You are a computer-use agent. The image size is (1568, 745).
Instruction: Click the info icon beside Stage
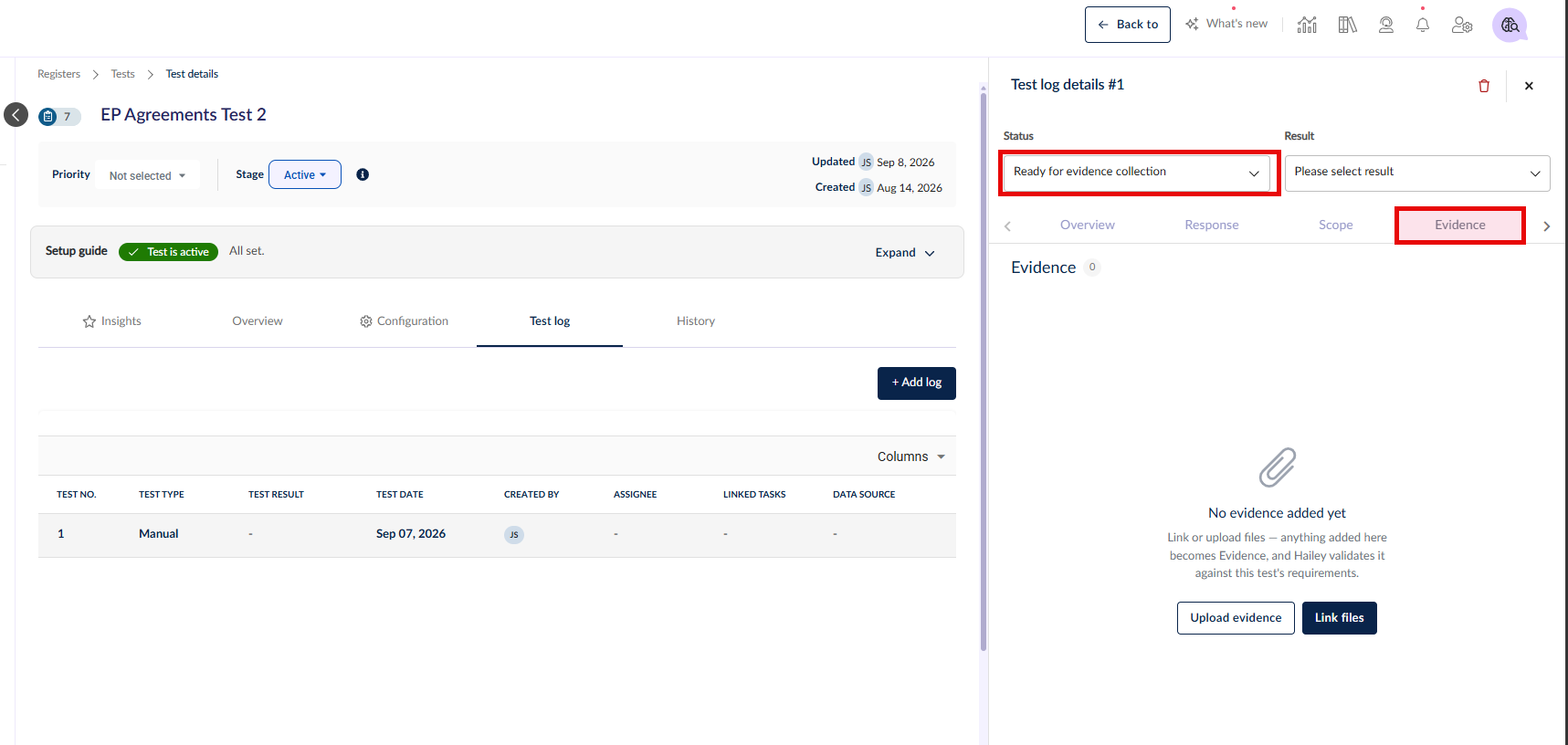point(363,174)
